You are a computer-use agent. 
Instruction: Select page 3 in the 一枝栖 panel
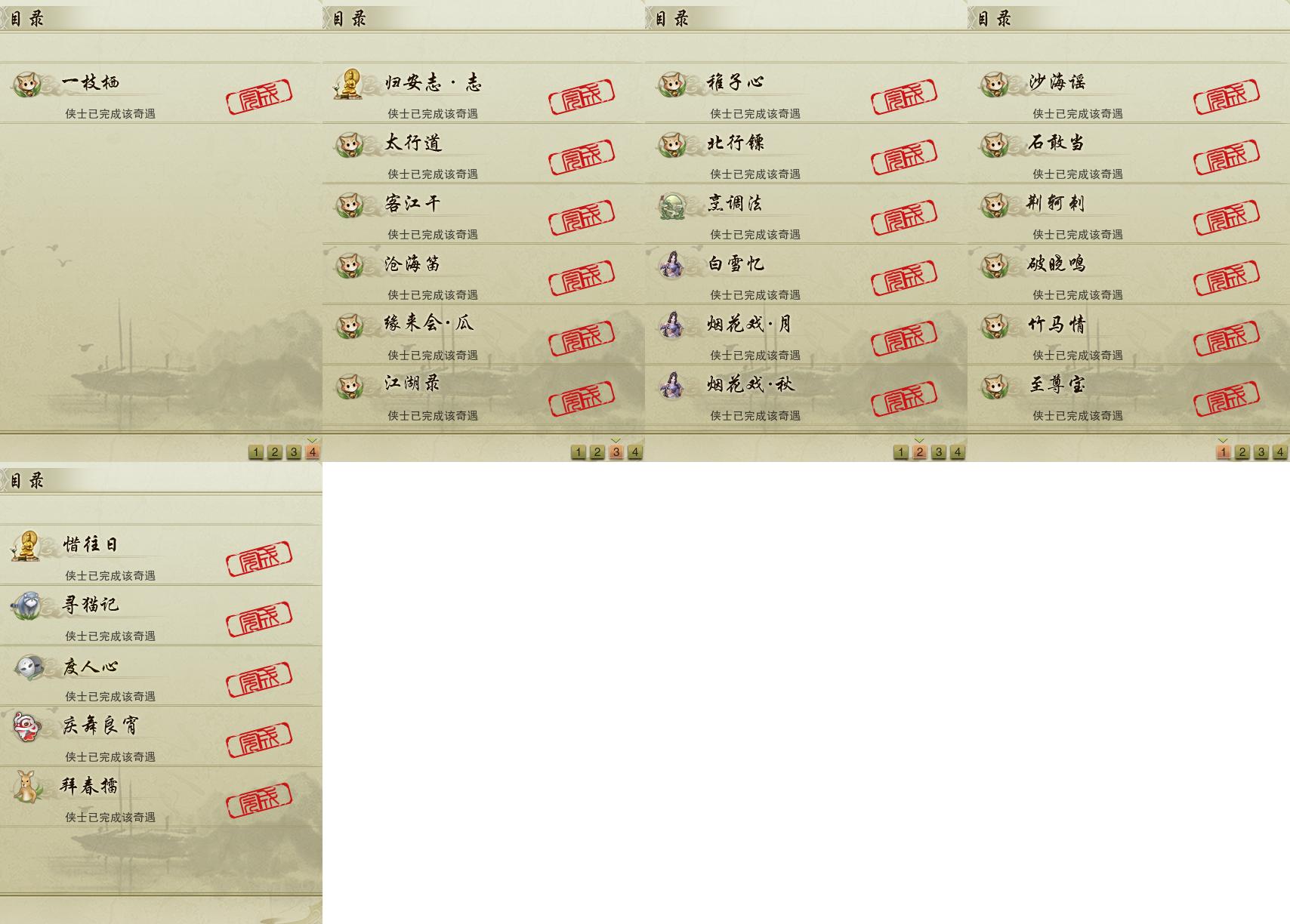tap(293, 452)
